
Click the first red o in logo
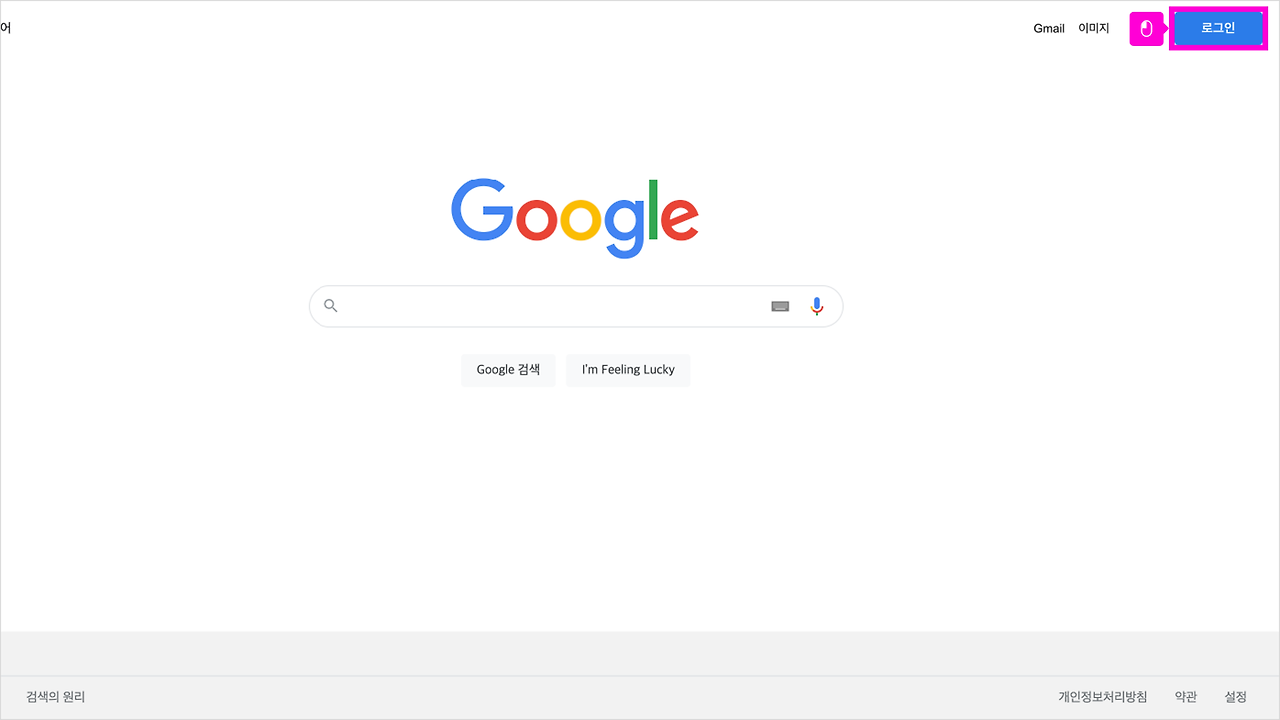pyautogui.click(x=537, y=220)
